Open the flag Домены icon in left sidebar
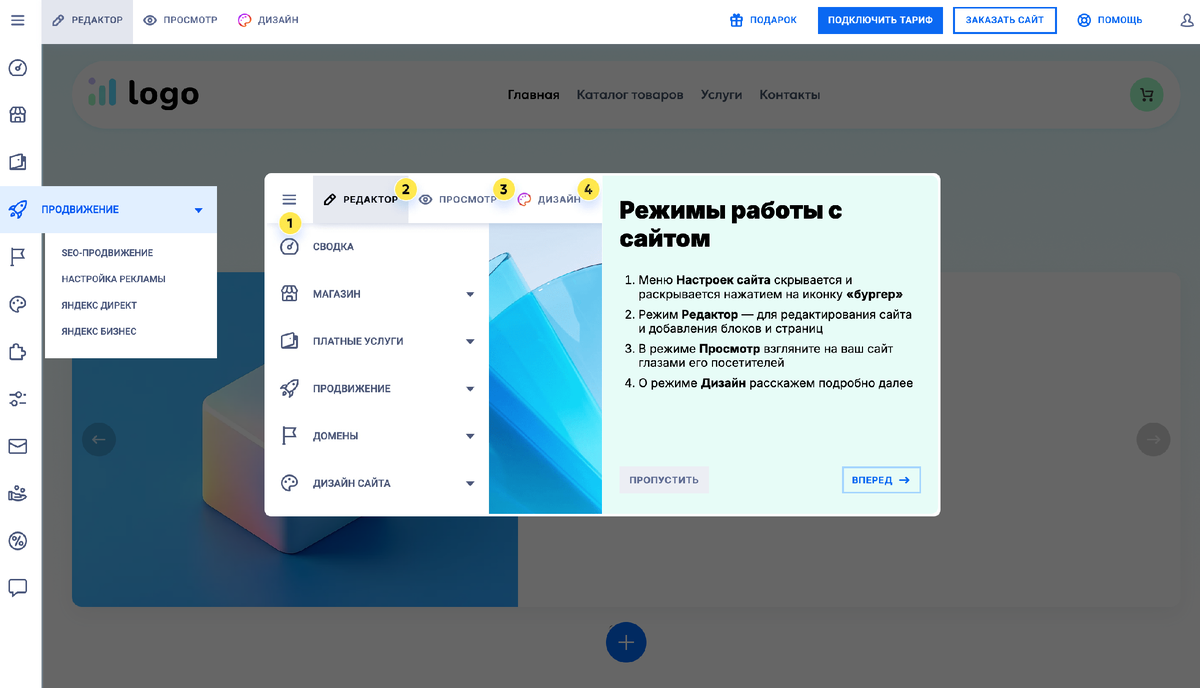 (x=18, y=257)
